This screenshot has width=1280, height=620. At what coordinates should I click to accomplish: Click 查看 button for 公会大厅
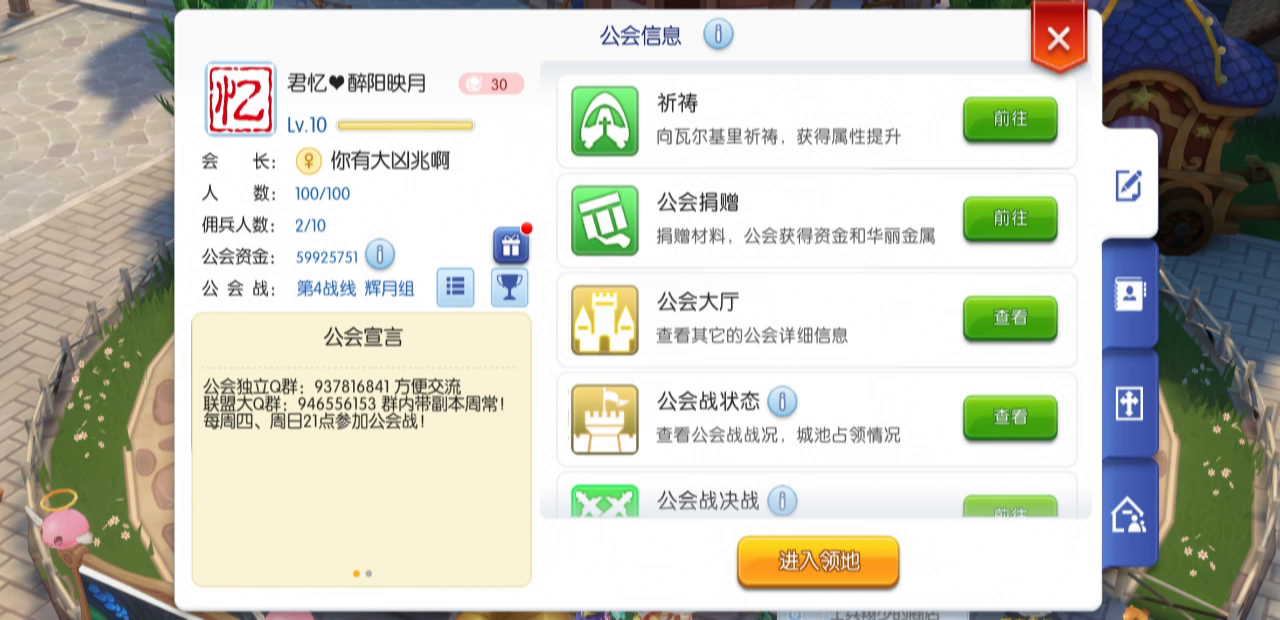click(1010, 318)
